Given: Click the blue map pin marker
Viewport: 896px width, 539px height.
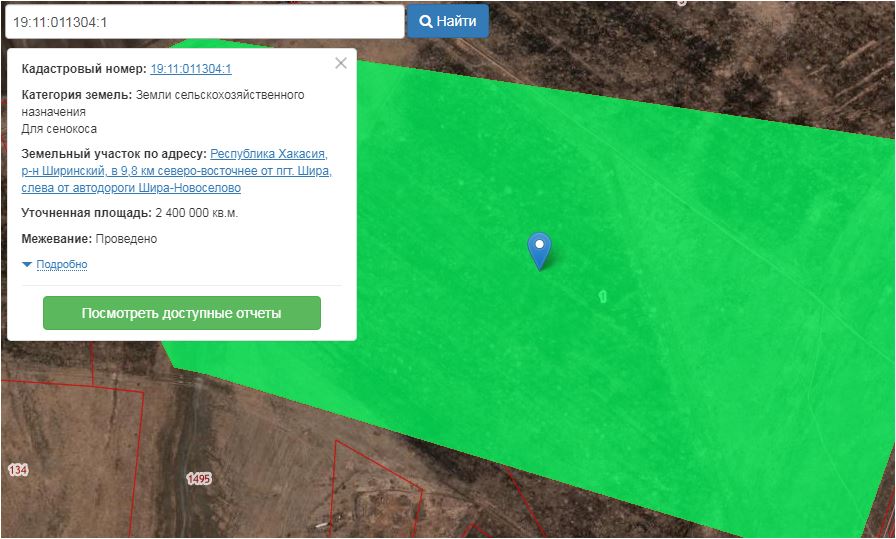Looking at the screenshot, I should [539, 250].
